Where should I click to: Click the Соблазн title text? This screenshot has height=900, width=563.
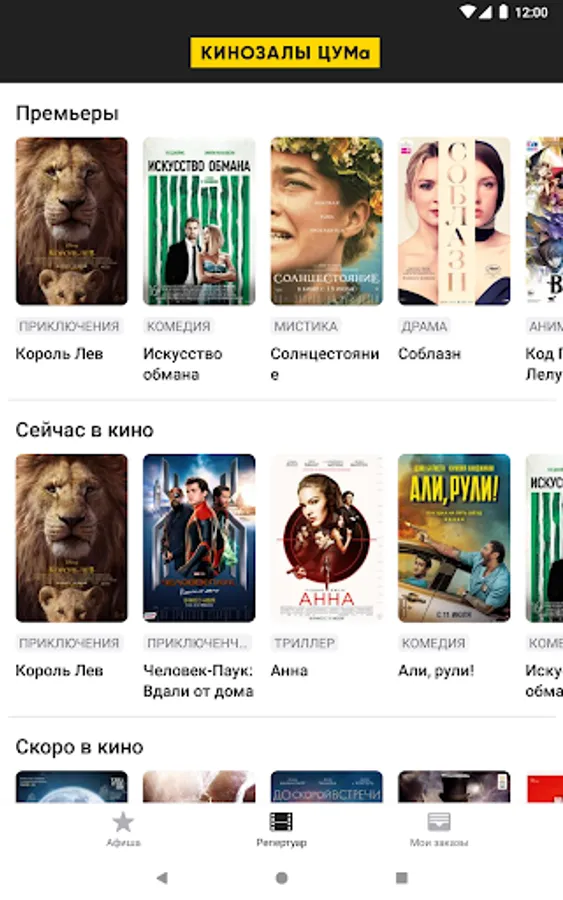[x=429, y=354]
